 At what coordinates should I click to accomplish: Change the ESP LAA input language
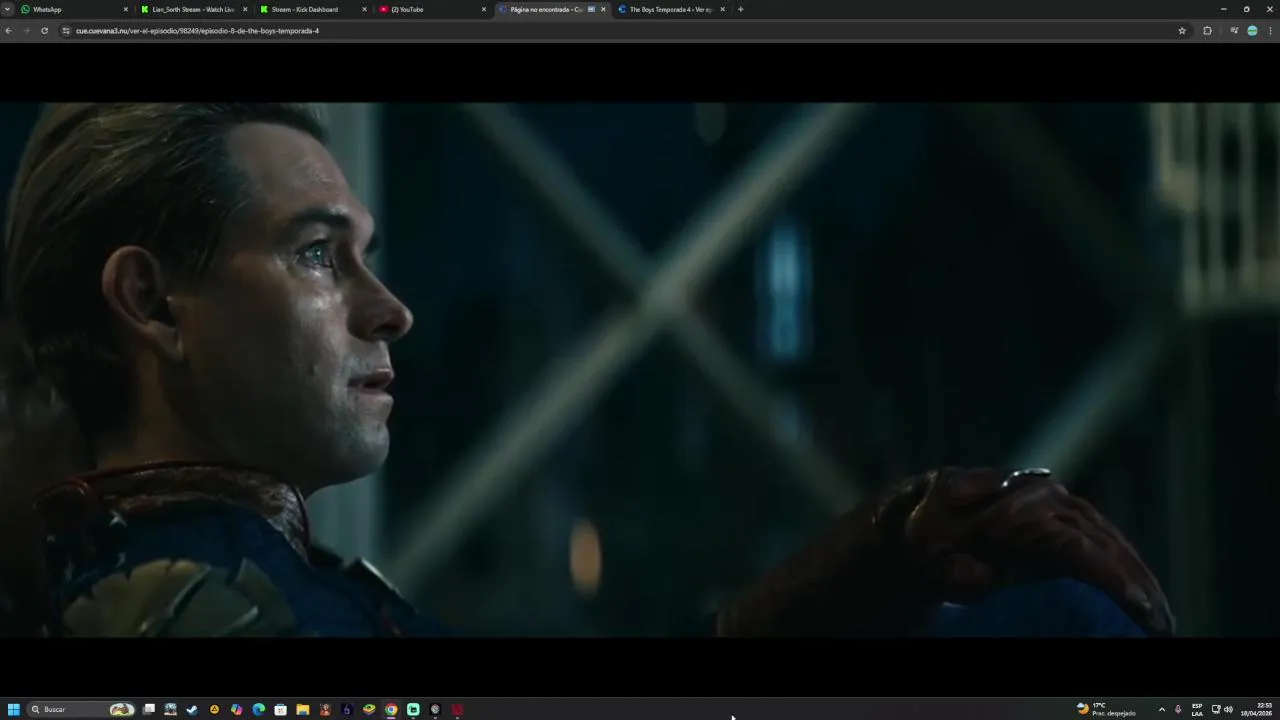click(1197, 709)
